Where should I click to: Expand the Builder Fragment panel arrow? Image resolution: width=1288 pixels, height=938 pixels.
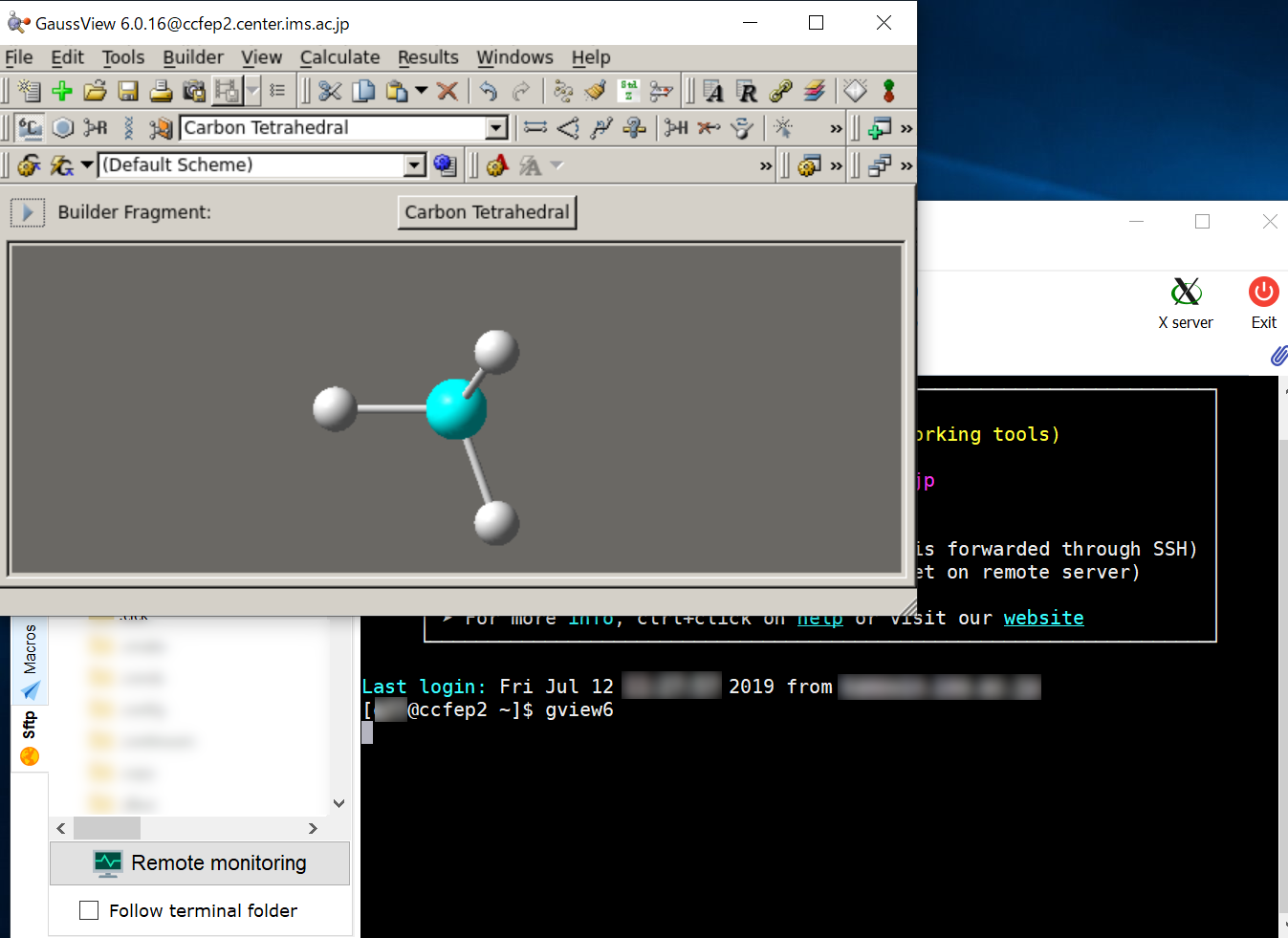(28, 212)
